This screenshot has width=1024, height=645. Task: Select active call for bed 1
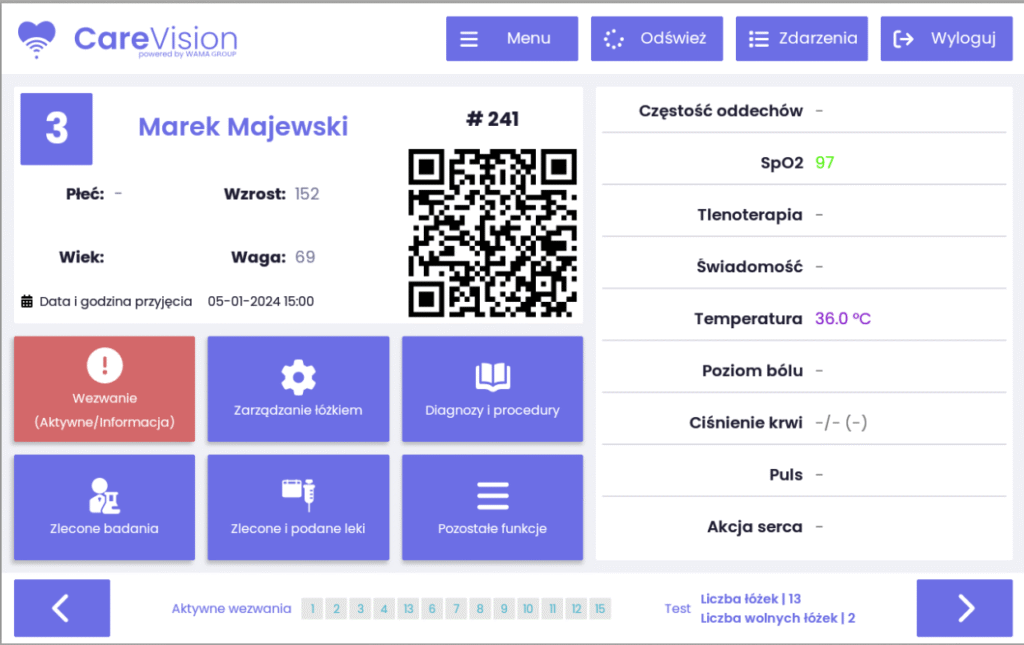pyautogui.click(x=313, y=609)
